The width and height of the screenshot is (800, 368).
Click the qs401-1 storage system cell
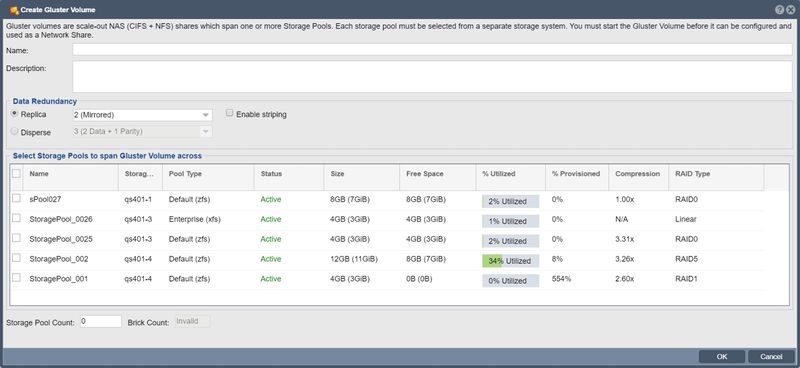pyautogui.click(x=138, y=200)
